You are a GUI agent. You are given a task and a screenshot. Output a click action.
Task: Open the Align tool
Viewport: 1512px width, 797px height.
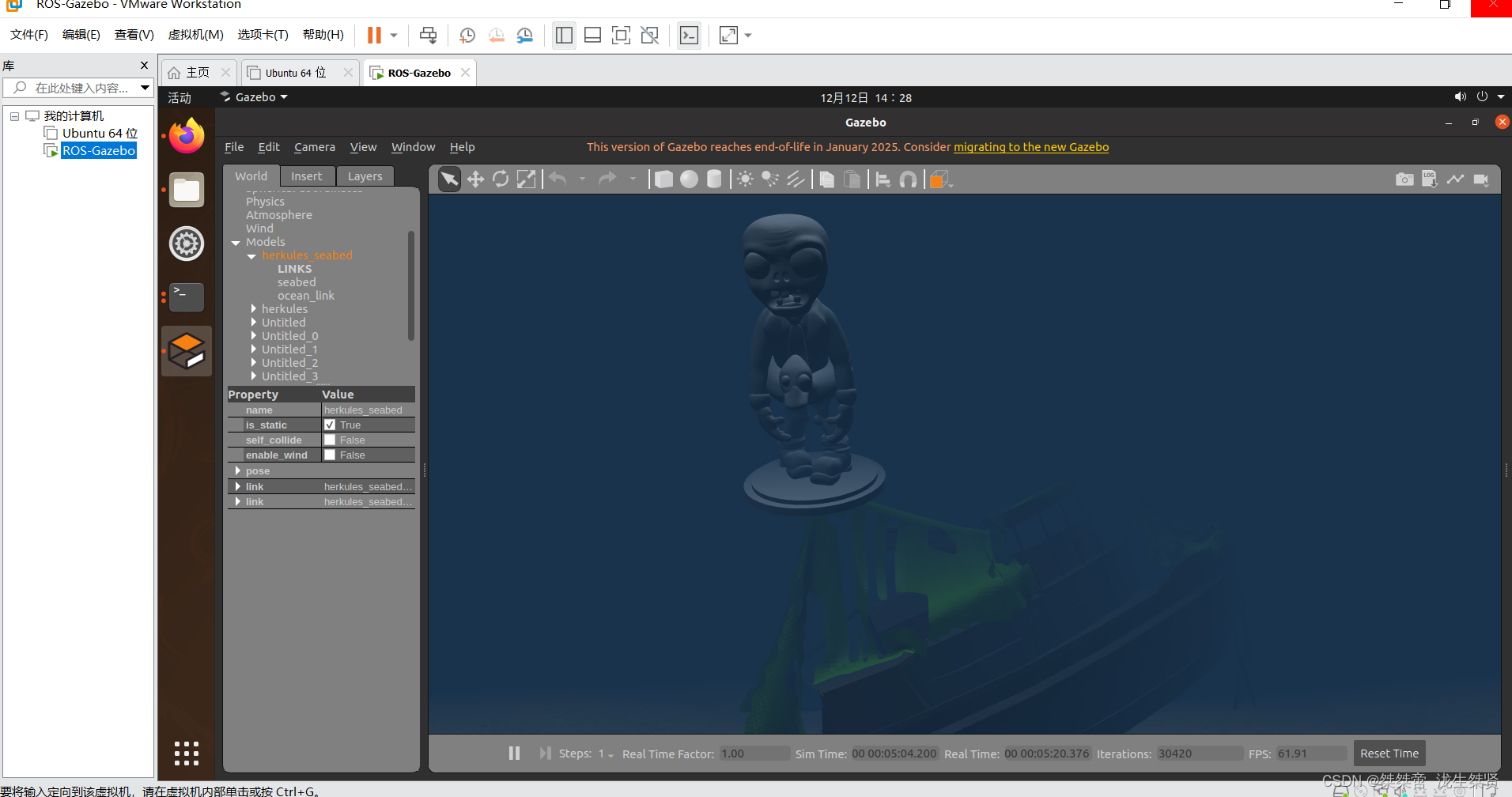(x=883, y=179)
